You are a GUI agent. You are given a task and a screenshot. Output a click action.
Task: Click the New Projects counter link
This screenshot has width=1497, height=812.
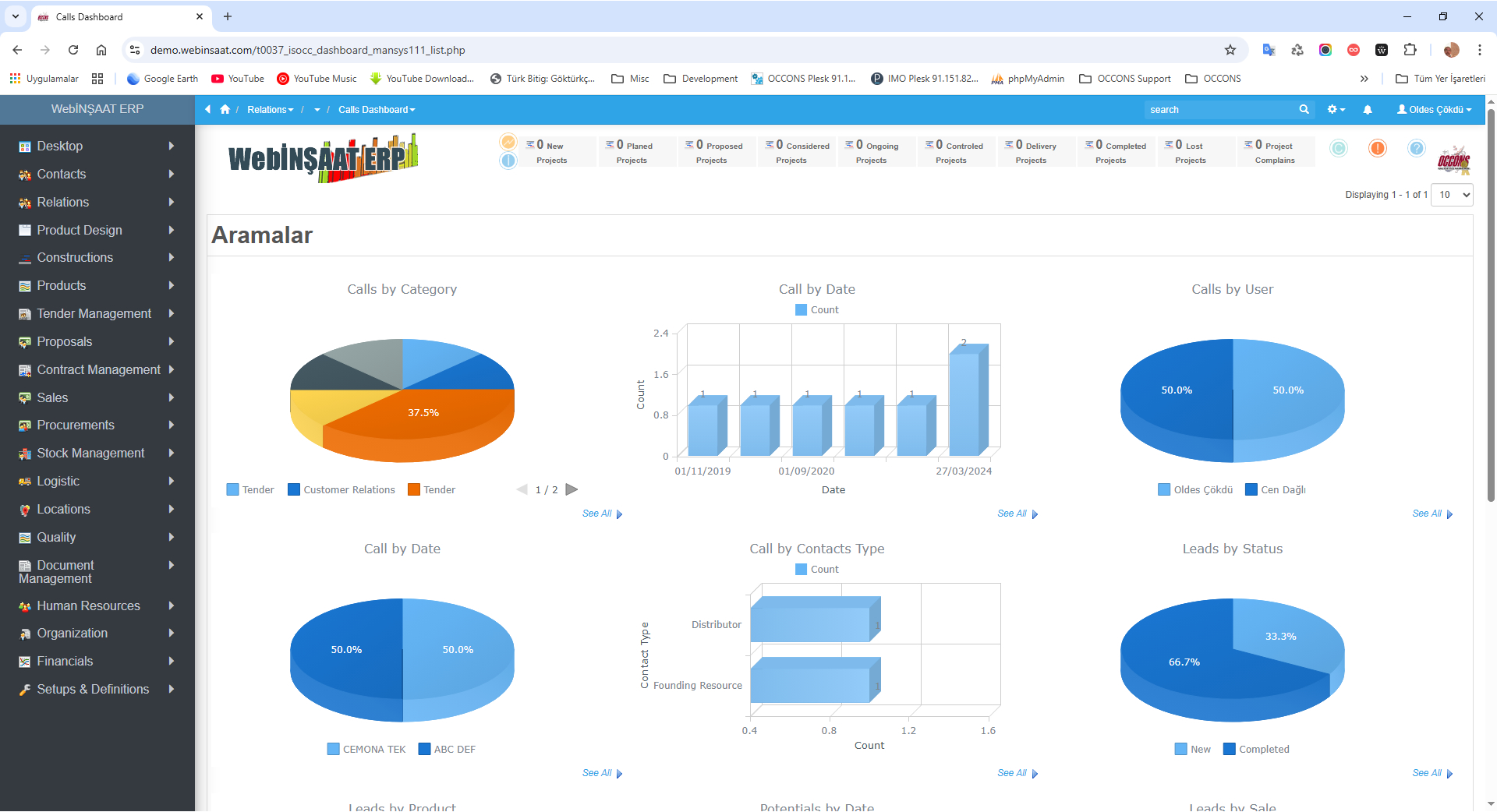coord(550,152)
